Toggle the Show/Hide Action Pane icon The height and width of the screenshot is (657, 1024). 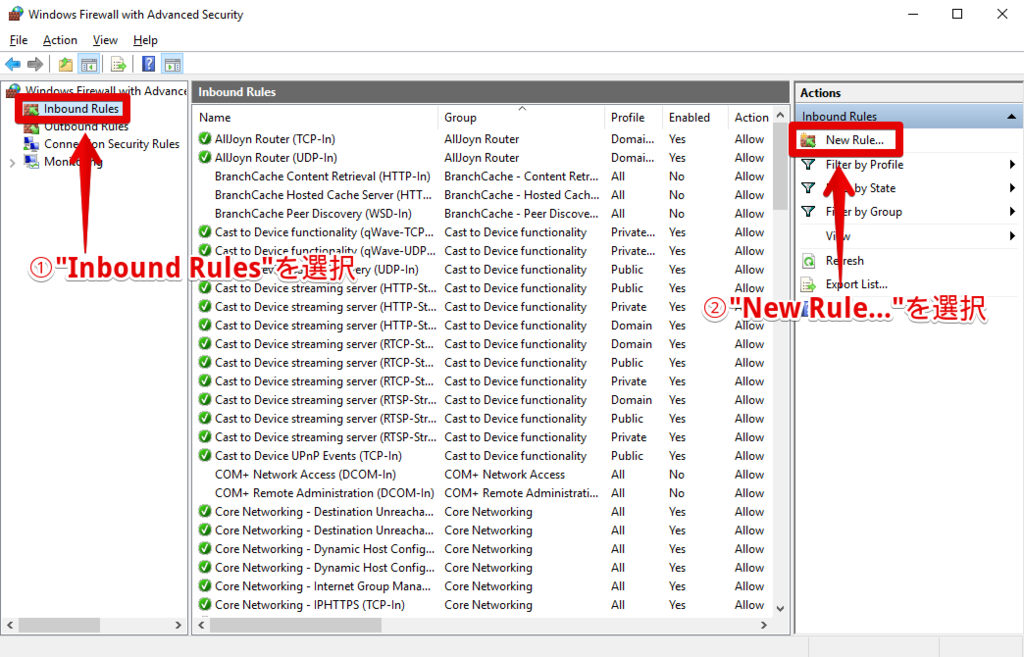pyautogui.click(x=172, y=64)
